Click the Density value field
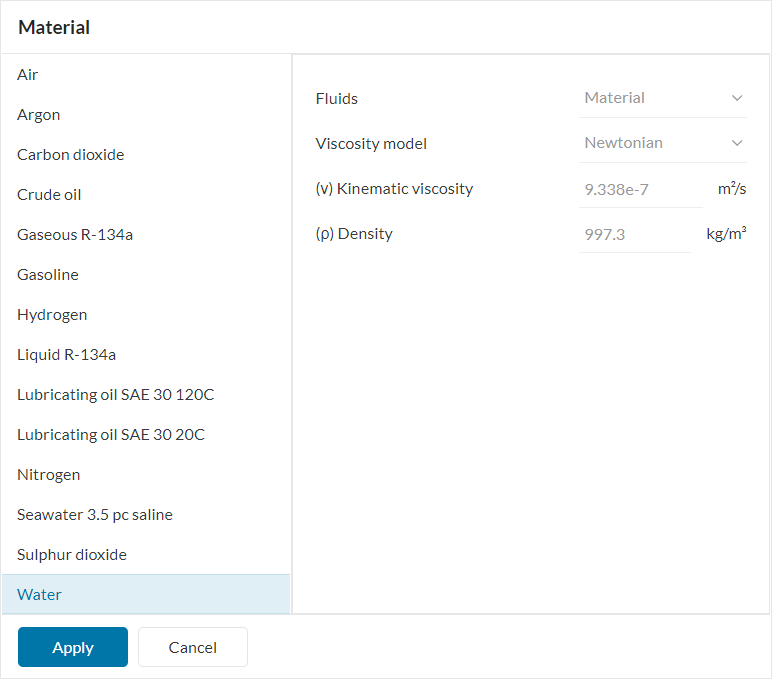 pos(634,234)
